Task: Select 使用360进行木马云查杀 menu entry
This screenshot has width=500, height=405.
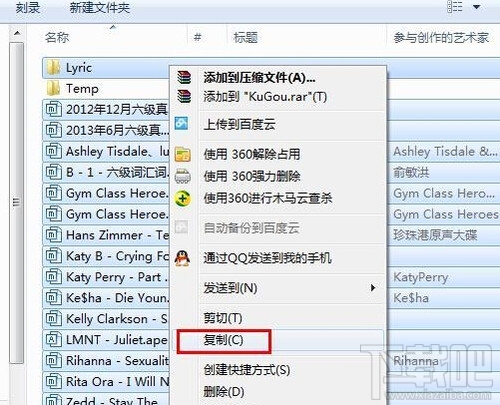Action: click(x=268, y=199)
